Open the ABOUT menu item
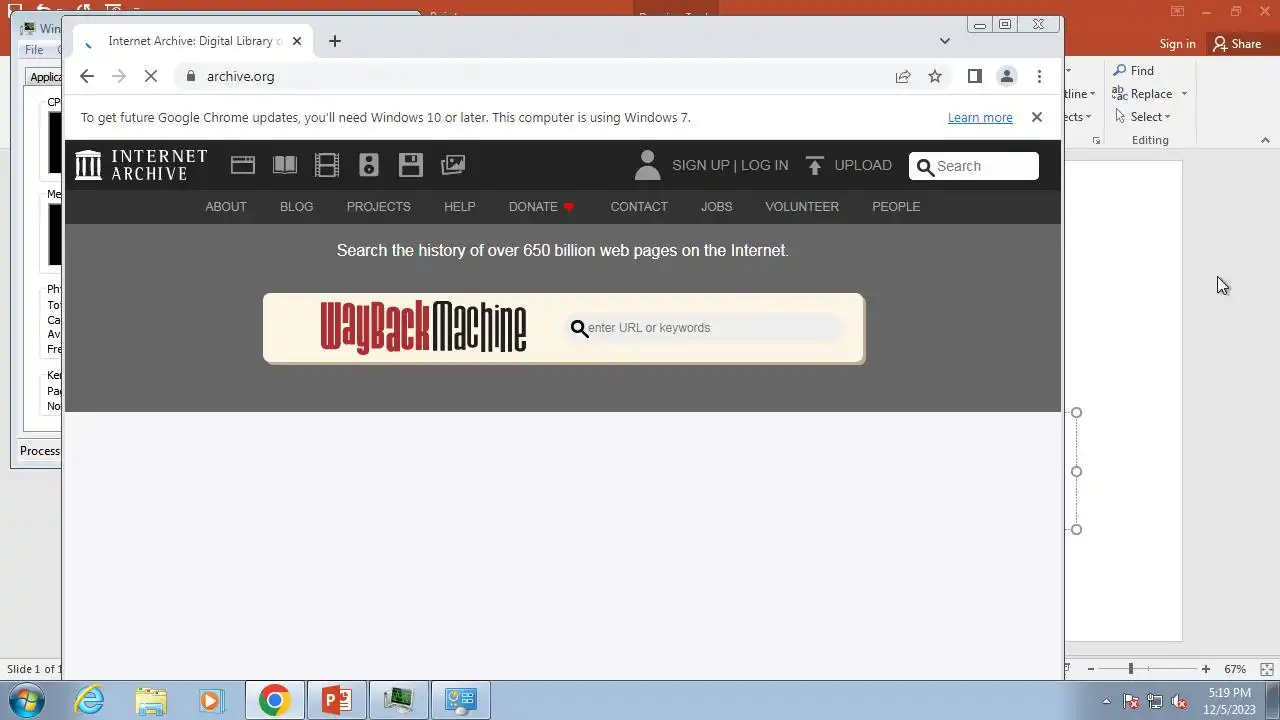The image size is (1280, 720). [226, 207]
